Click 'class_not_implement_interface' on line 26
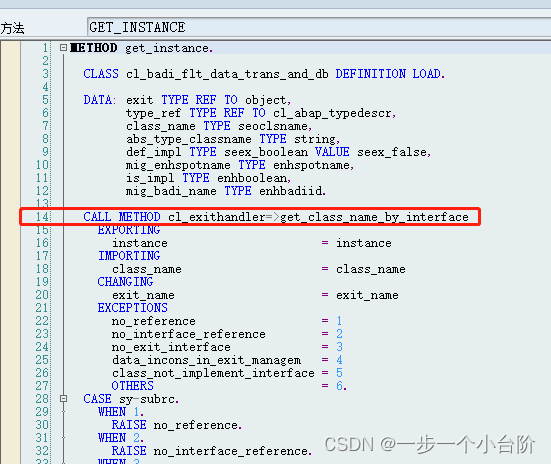Viewport: 551px width, 464px height. (x=213, y=373)
